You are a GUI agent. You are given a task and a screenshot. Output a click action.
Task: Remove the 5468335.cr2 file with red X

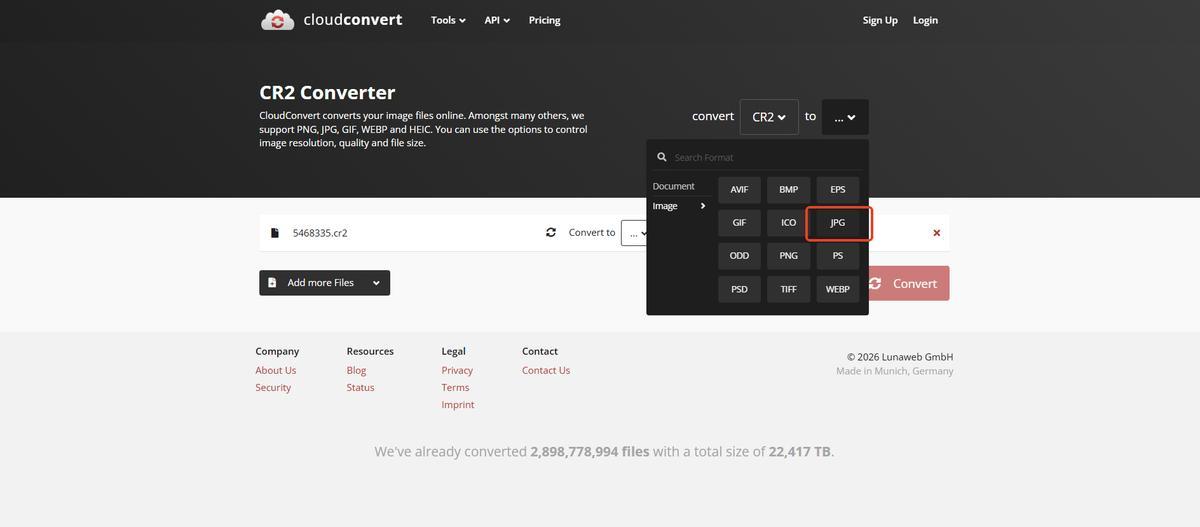[x=936, y=233]
